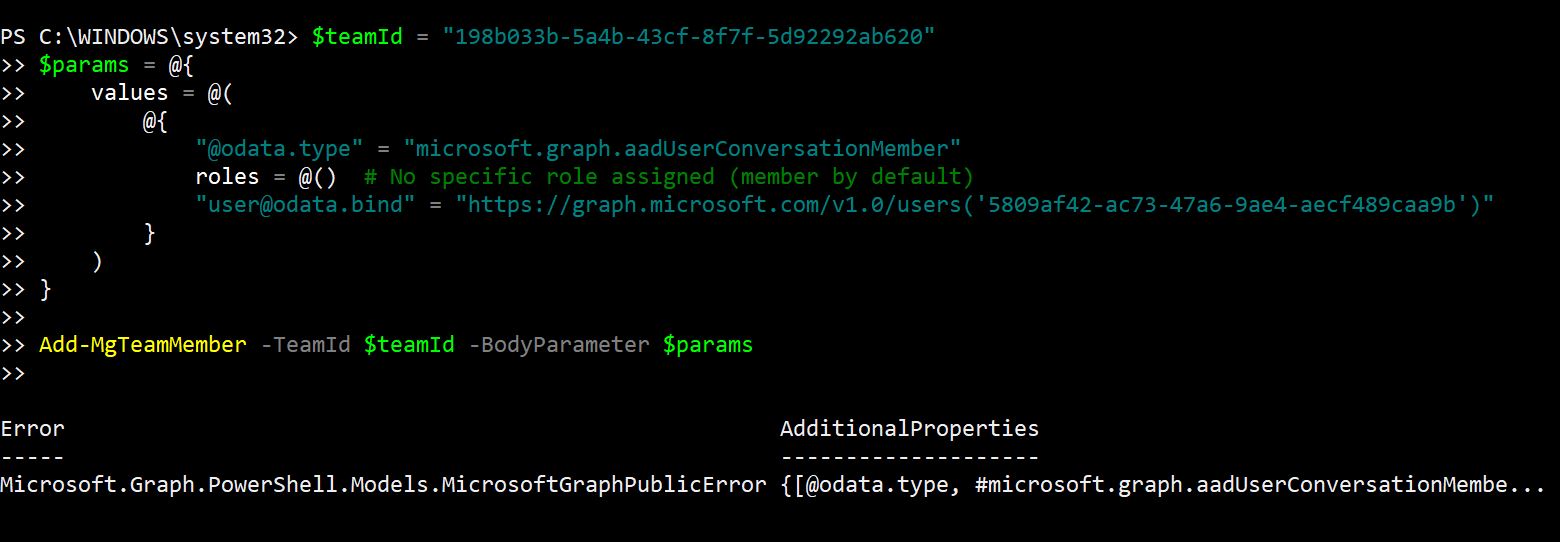Click the roles property name
This screenshot has height=542, width=1560.
coord(227,177)
